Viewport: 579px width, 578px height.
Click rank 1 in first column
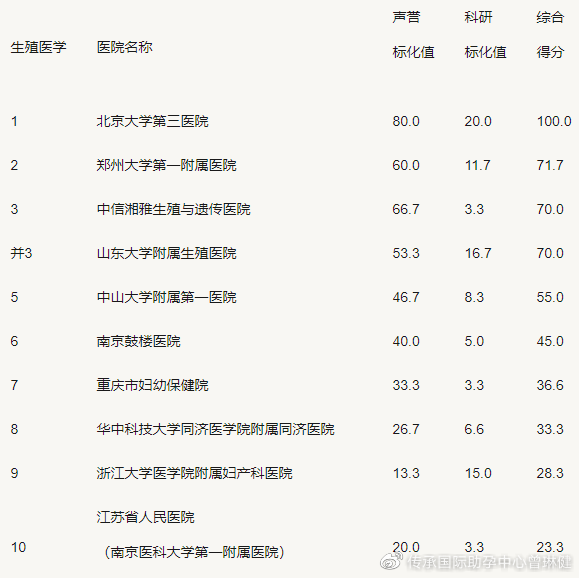(x=14, y=121)
